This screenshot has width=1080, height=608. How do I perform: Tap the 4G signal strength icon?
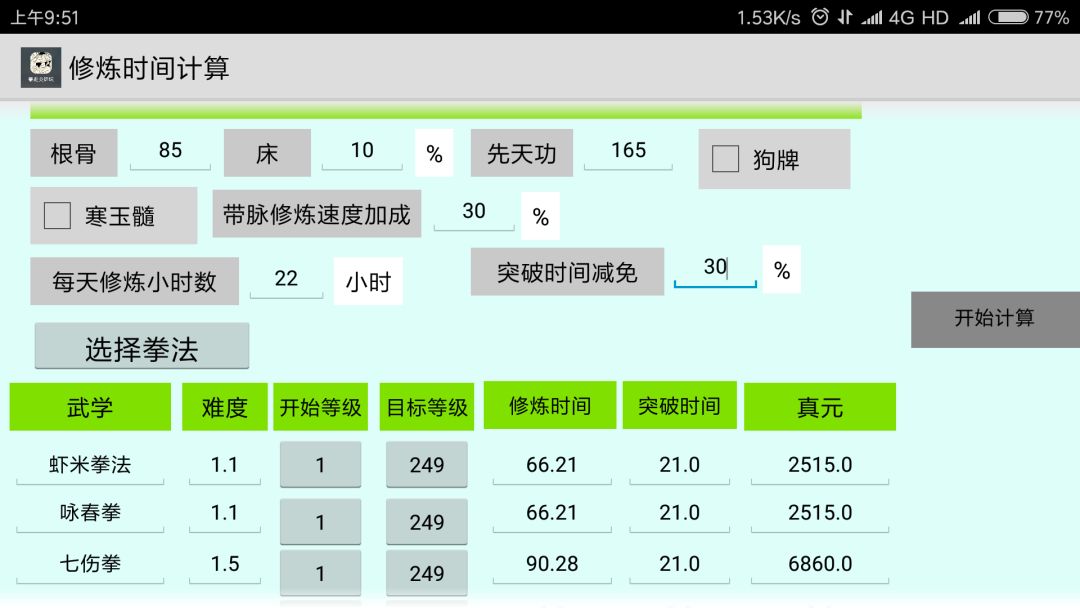pyautogui.click(x=872, y=17)
